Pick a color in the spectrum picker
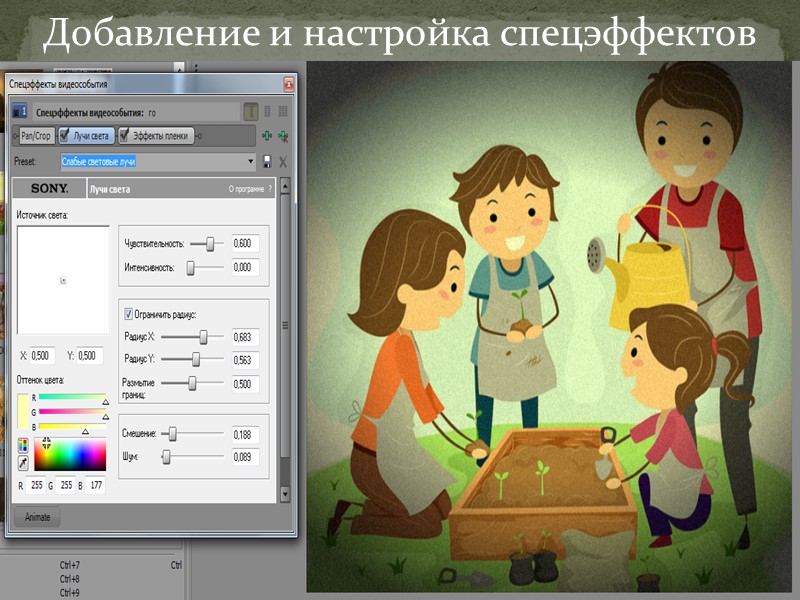This screenshot has width=800, height=600. tap(70, 454)
